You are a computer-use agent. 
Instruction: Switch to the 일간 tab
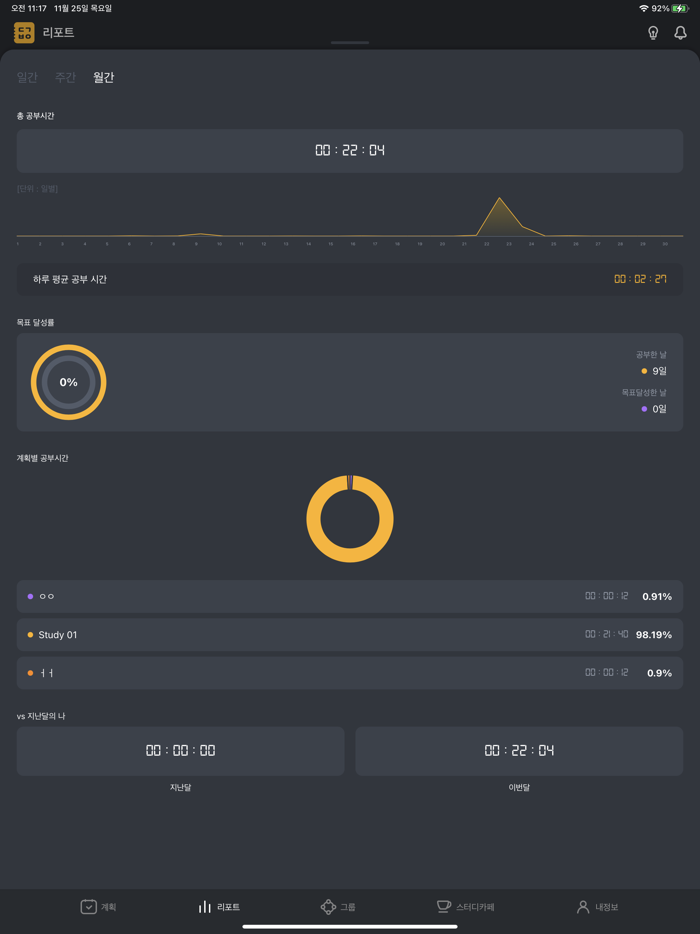click(x=27, y=77)
